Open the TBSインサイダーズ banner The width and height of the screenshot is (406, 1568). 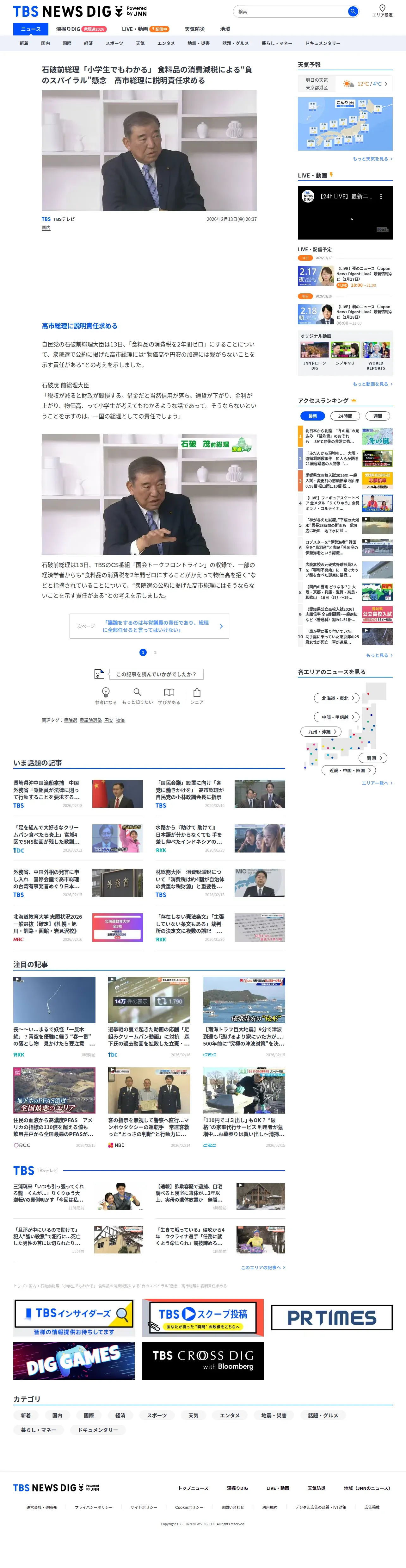click(74, 1317)
